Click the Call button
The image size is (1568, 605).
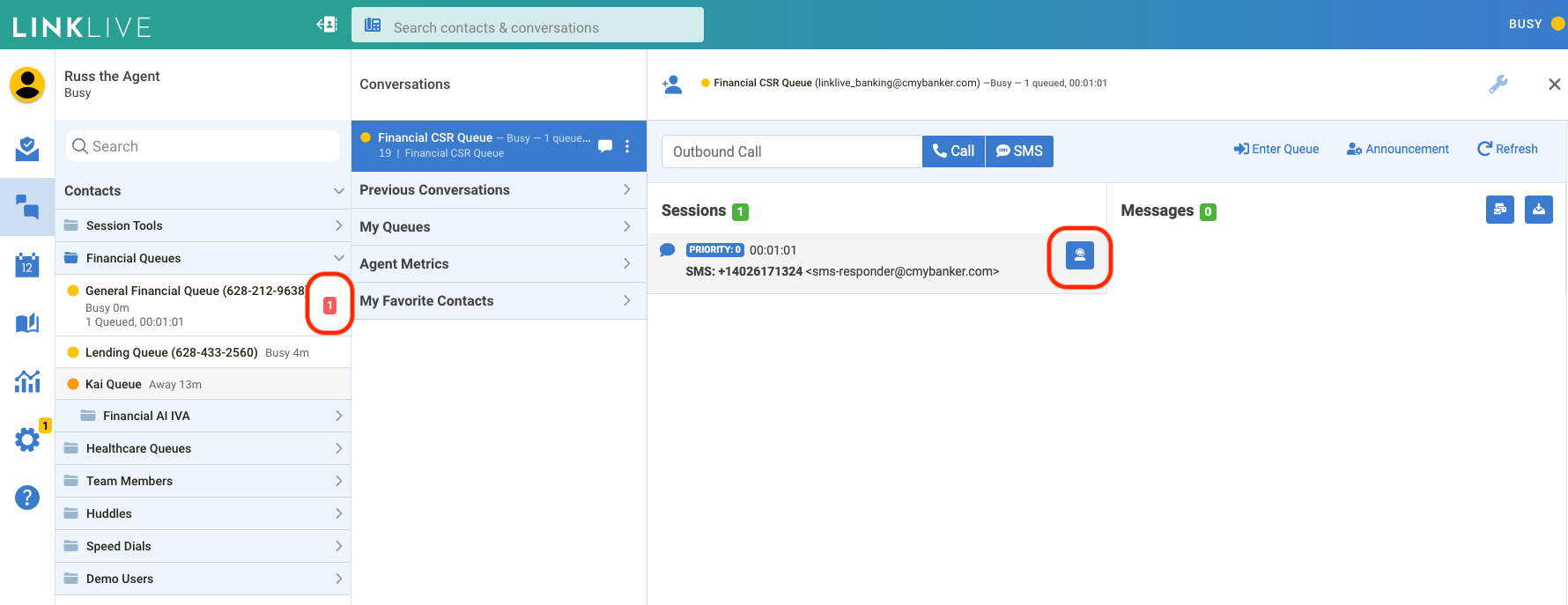point(953,151)
